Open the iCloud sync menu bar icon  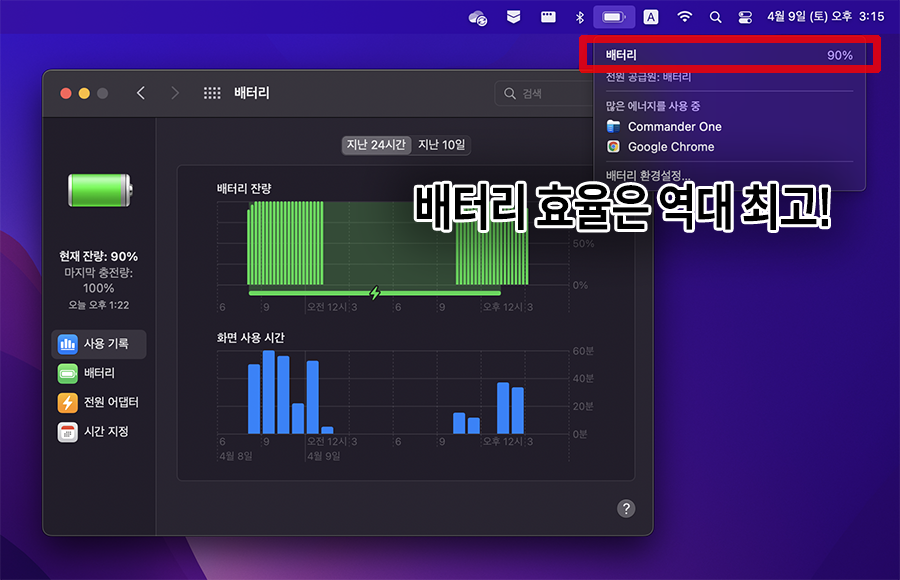click(478, 17)
